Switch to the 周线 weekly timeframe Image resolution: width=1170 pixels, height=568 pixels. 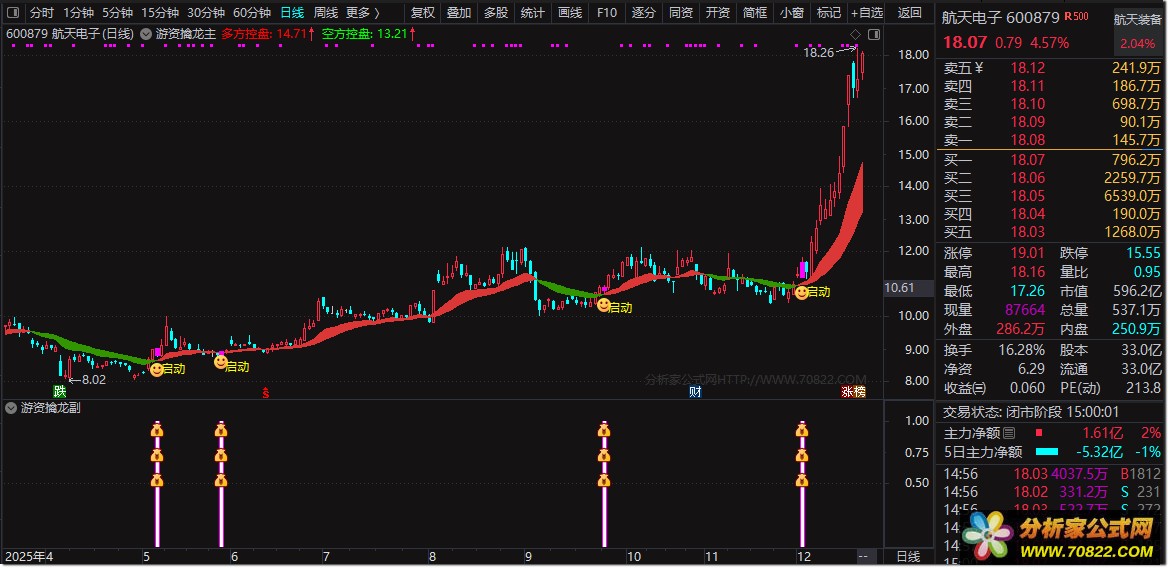[x=326, y=13]
